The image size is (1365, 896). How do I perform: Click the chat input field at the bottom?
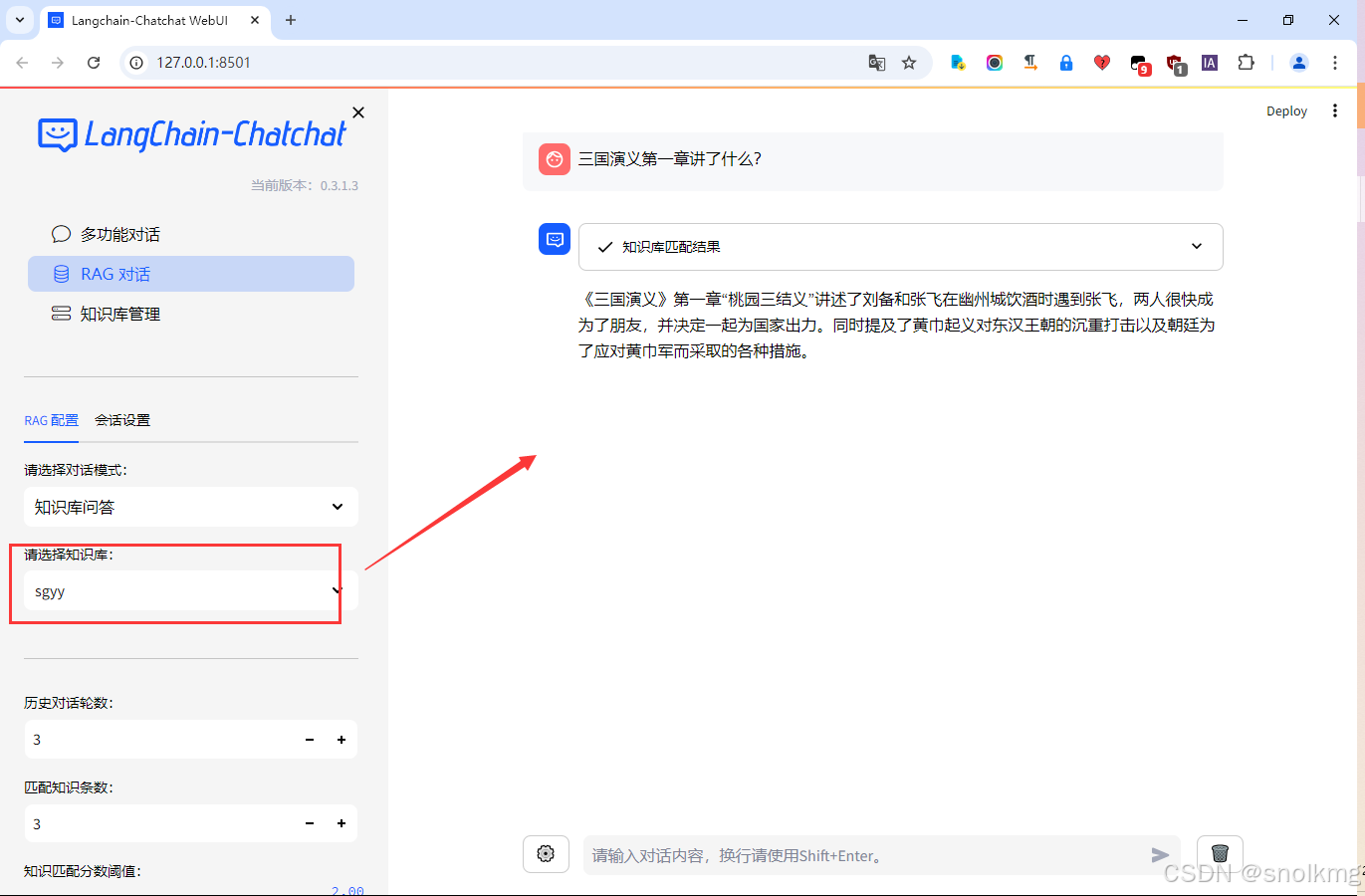pyautogui.click(x=856, y=854)
